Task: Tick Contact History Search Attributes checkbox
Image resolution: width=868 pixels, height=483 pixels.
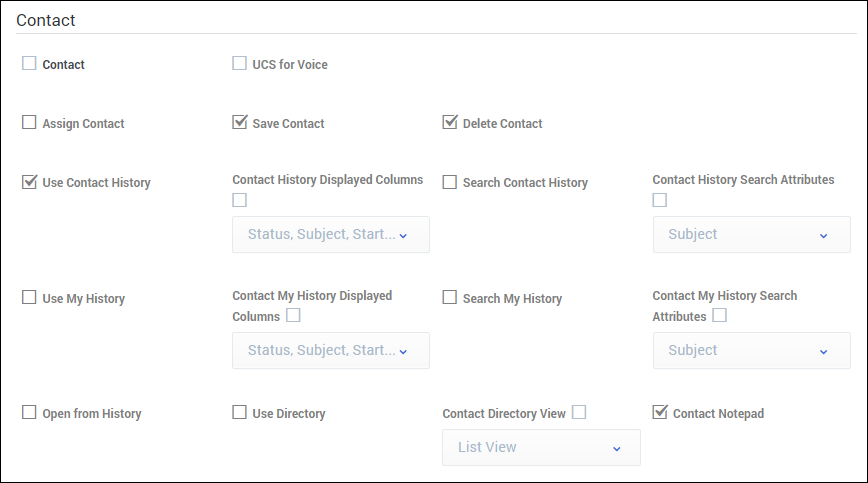Action: [659, 200]
